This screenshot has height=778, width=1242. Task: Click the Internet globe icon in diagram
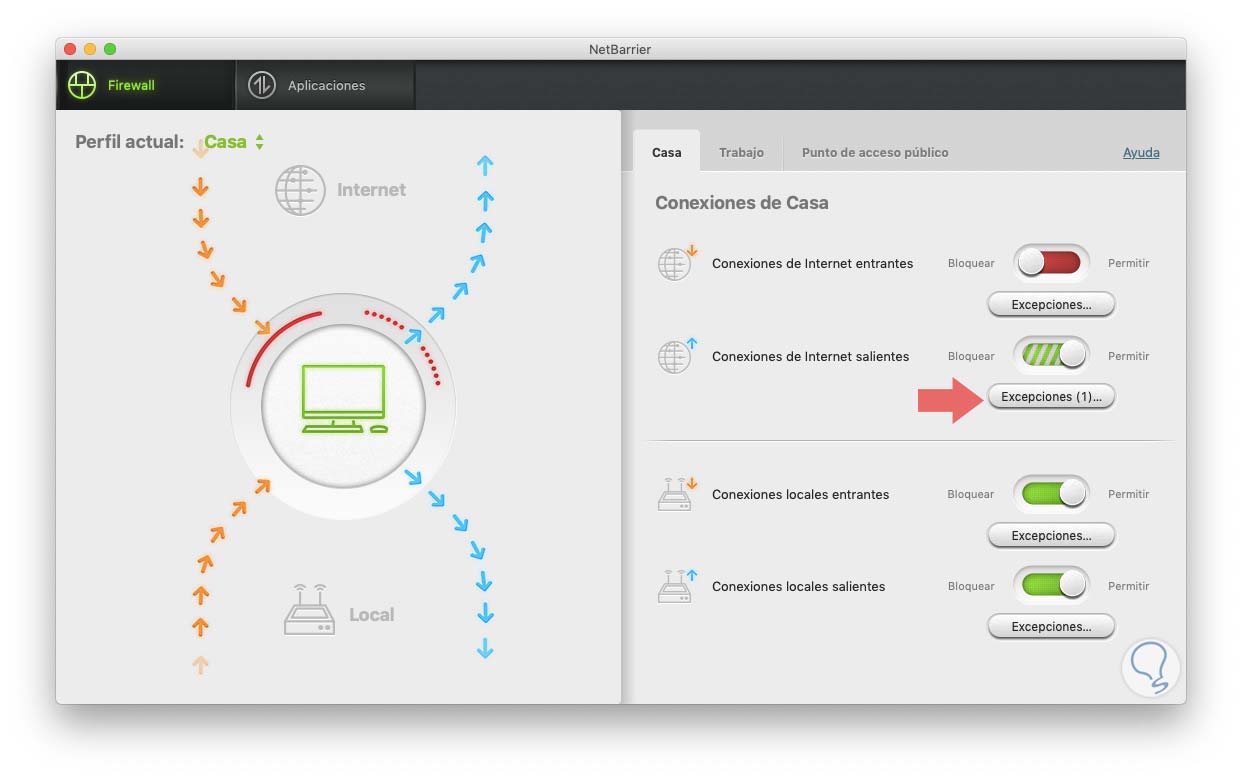(300, 190)
